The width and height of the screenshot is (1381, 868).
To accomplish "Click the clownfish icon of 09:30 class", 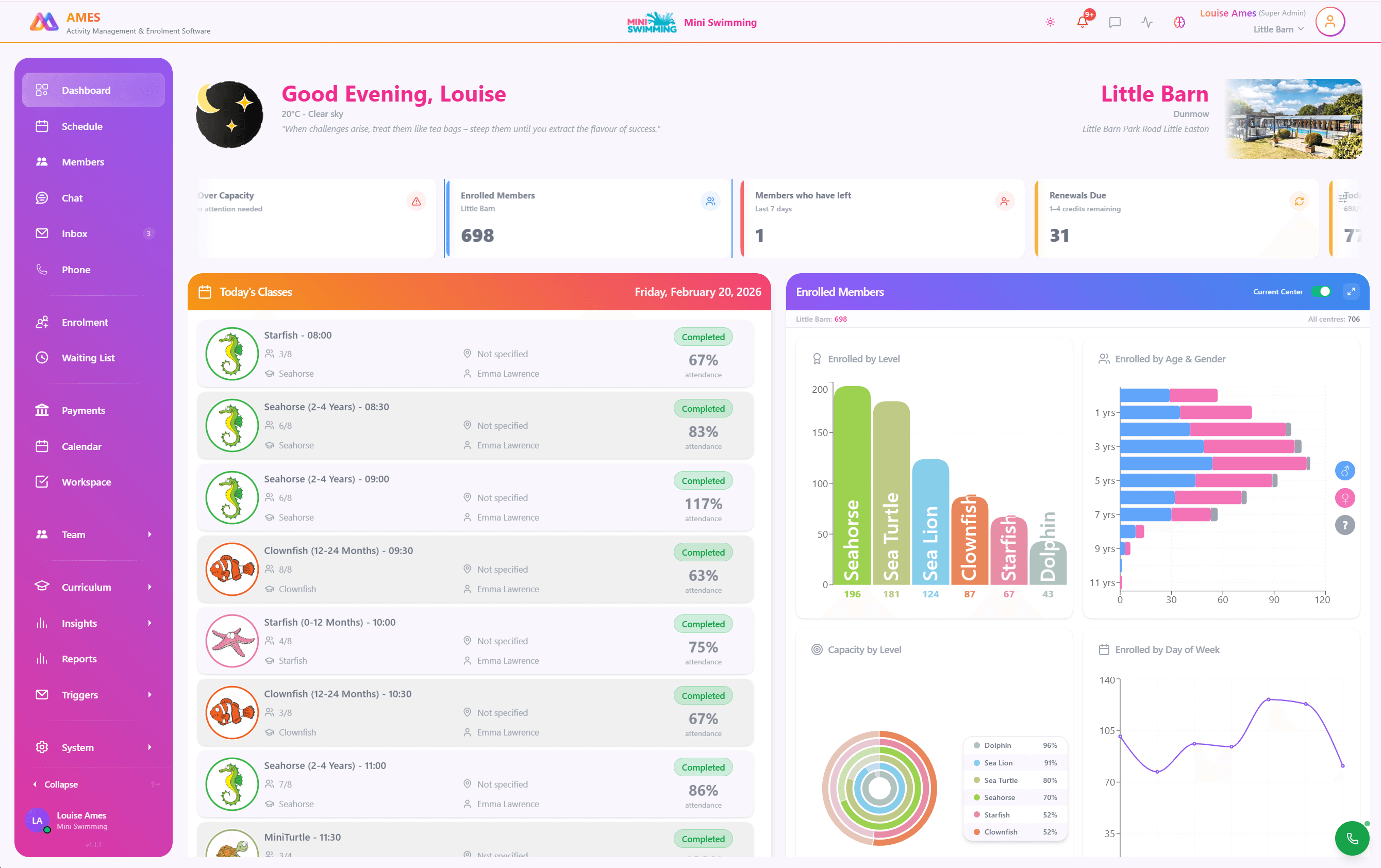I will 232,569.
